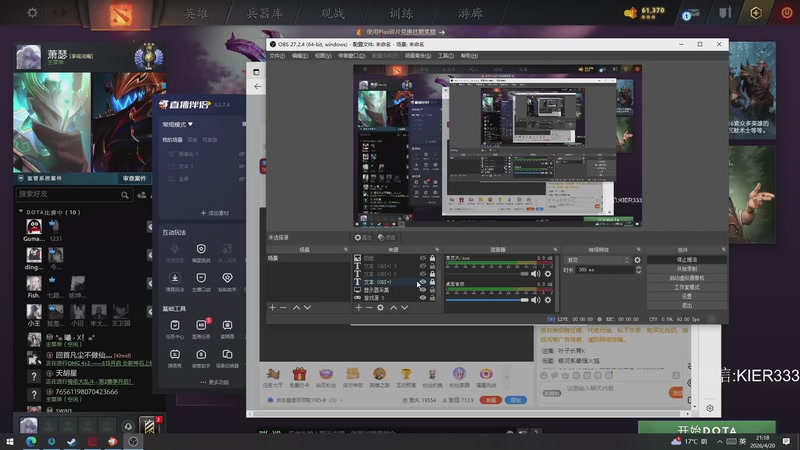800x450 pixels.
Task: Open OBS 工具(T) menu
Action: click(445, 56)
